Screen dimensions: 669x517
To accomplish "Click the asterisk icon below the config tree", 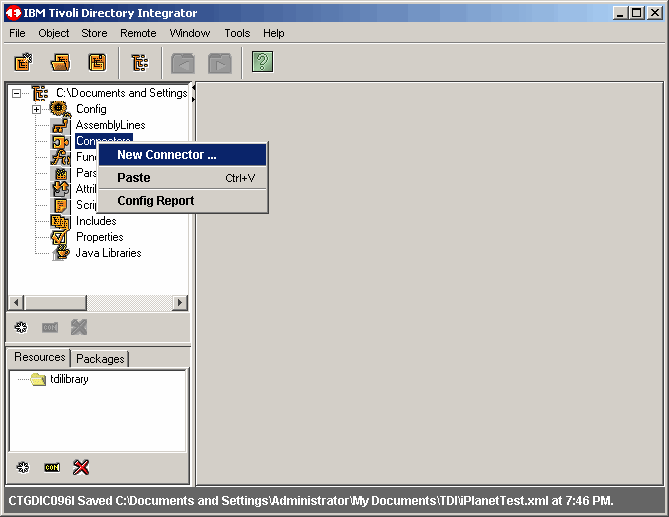I will (x=20, y=327).
